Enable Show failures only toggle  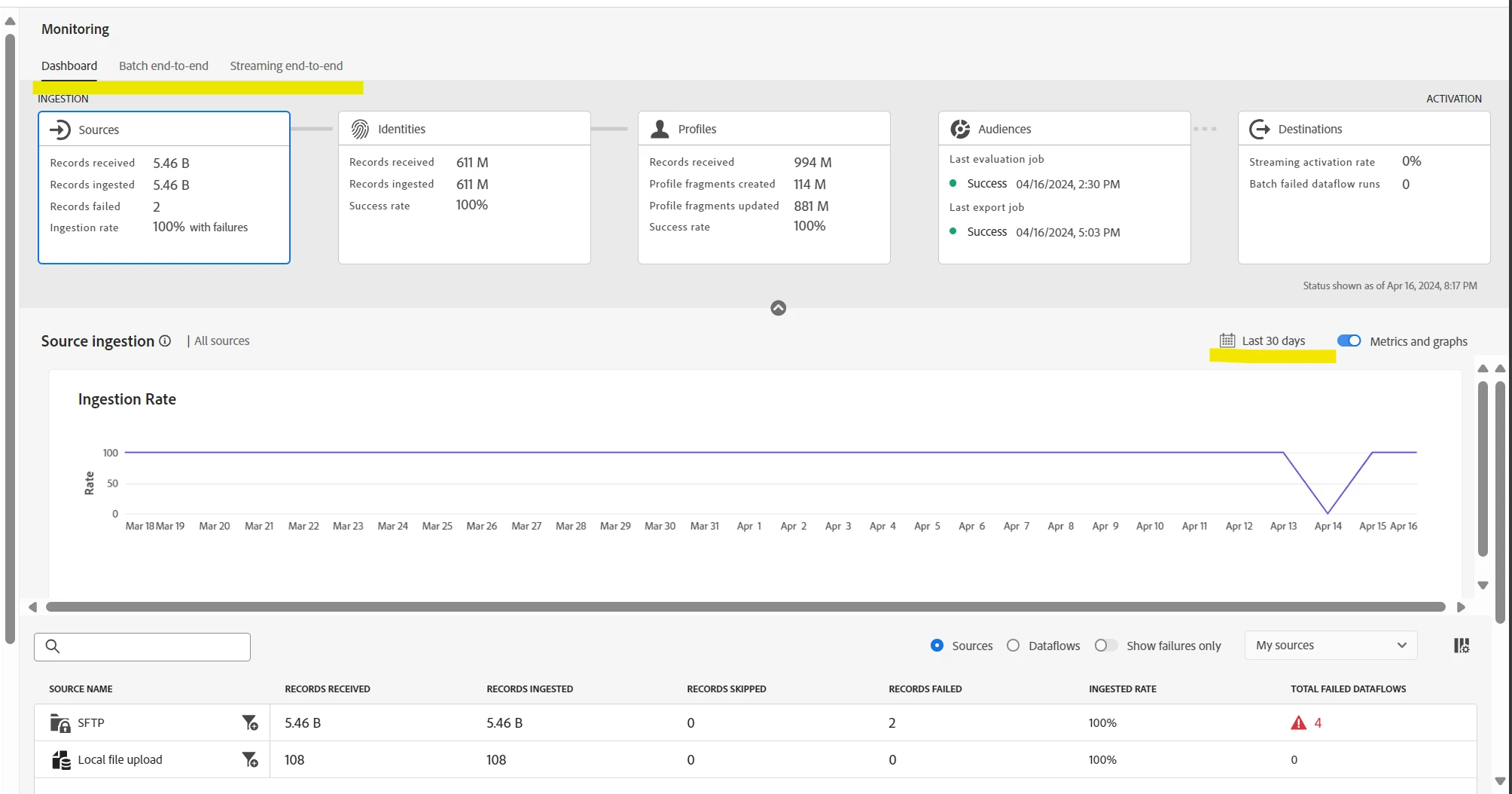1106,646
